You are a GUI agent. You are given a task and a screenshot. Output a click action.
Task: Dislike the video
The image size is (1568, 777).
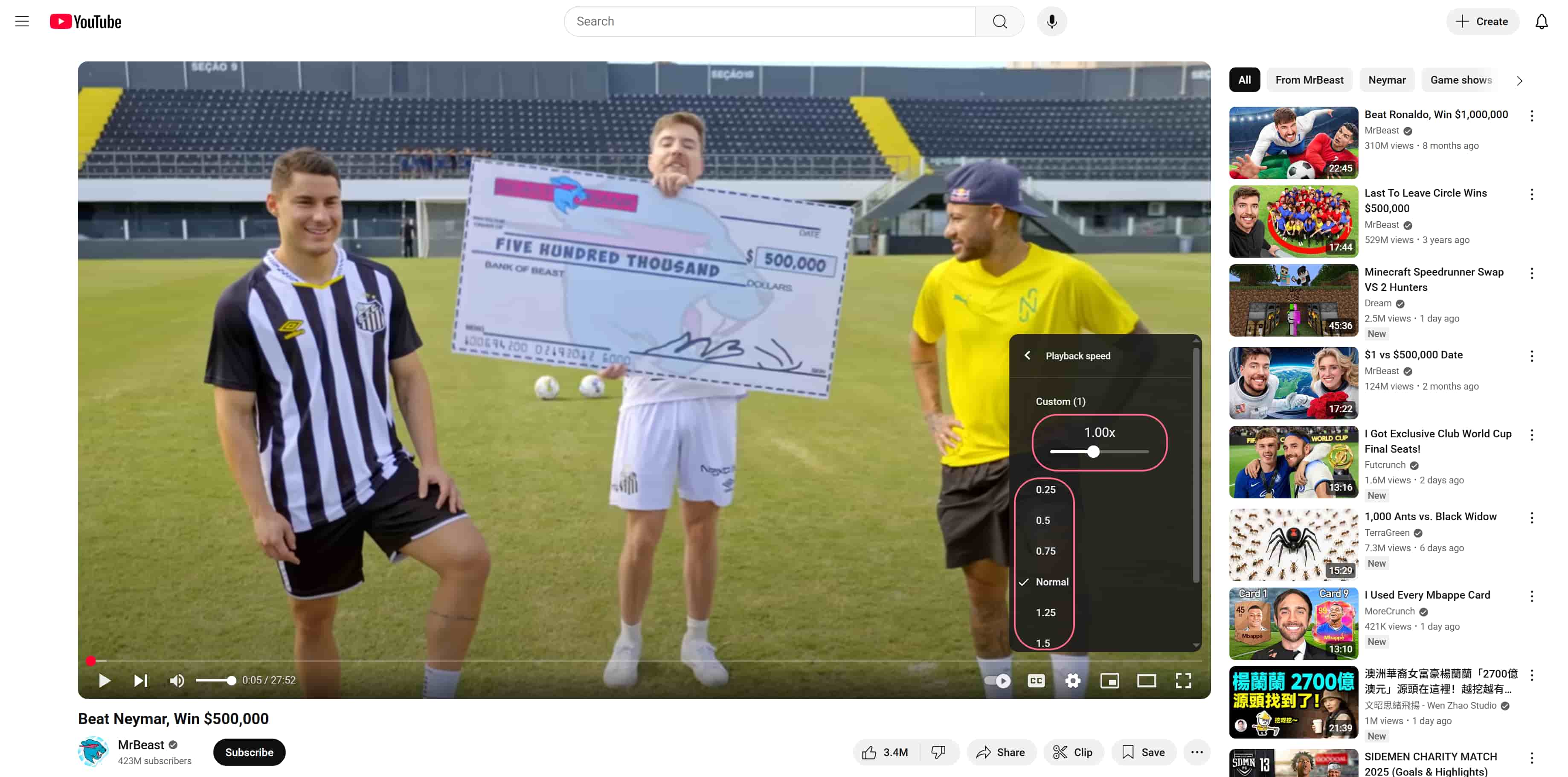938,752
